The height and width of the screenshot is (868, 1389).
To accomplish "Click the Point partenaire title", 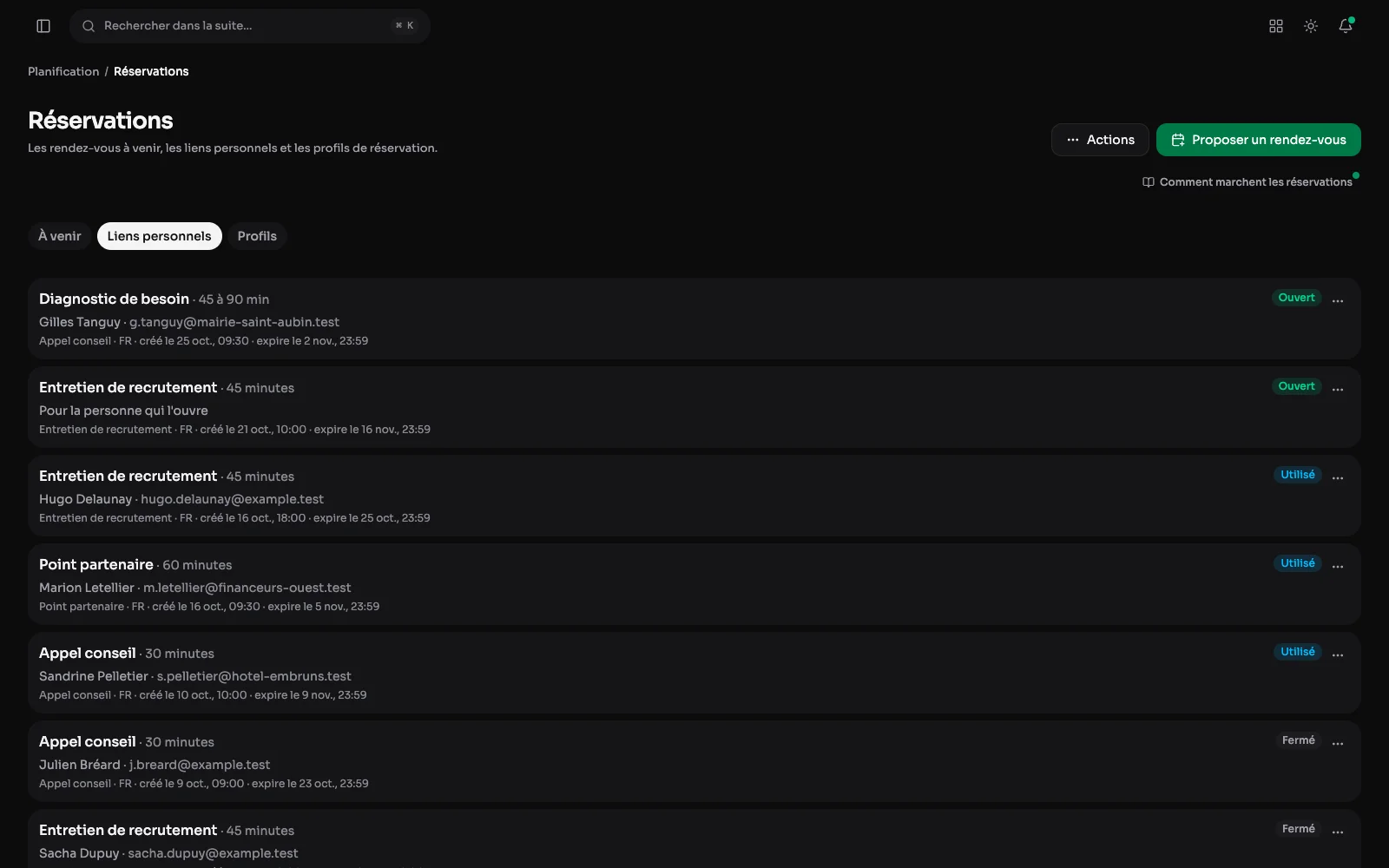I will coord(96,564).
